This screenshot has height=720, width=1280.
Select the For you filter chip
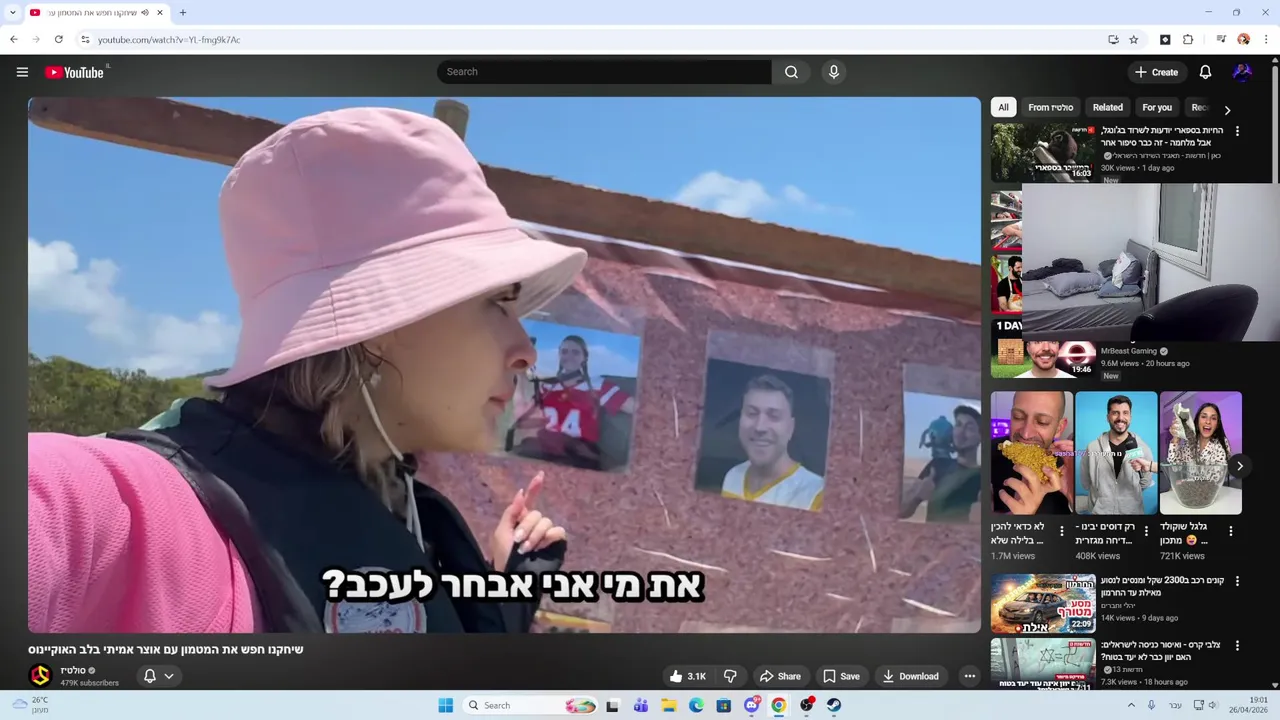tap(1157, 107)
